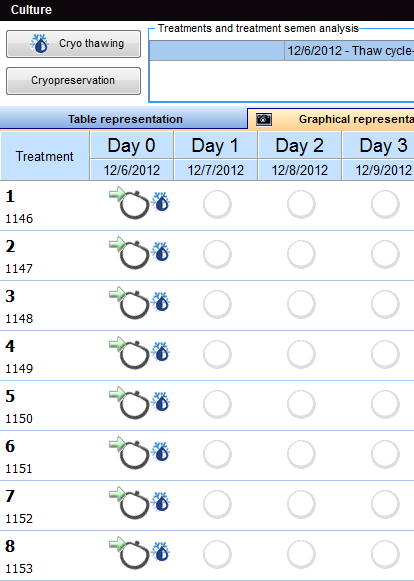This screenshot has width=414, height=581.
Task: Select the Day 1 empty circle for treatment 1153
Action: pos(217,554)
